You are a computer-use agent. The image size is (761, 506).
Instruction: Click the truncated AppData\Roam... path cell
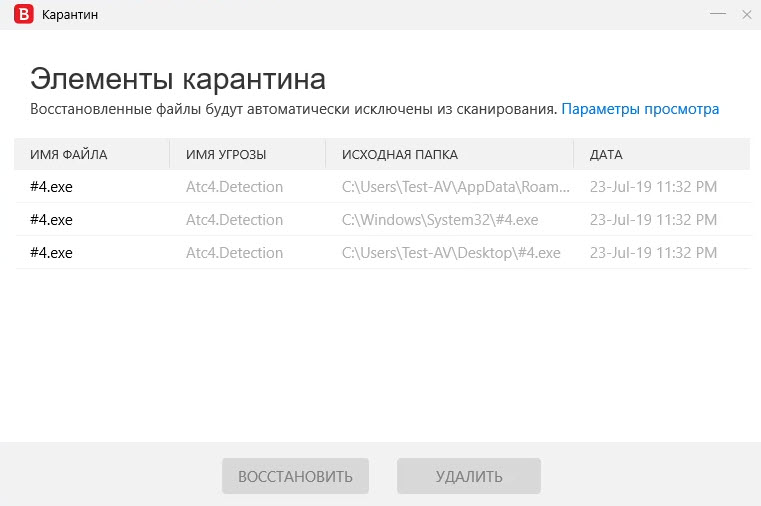tap(456, 187)
